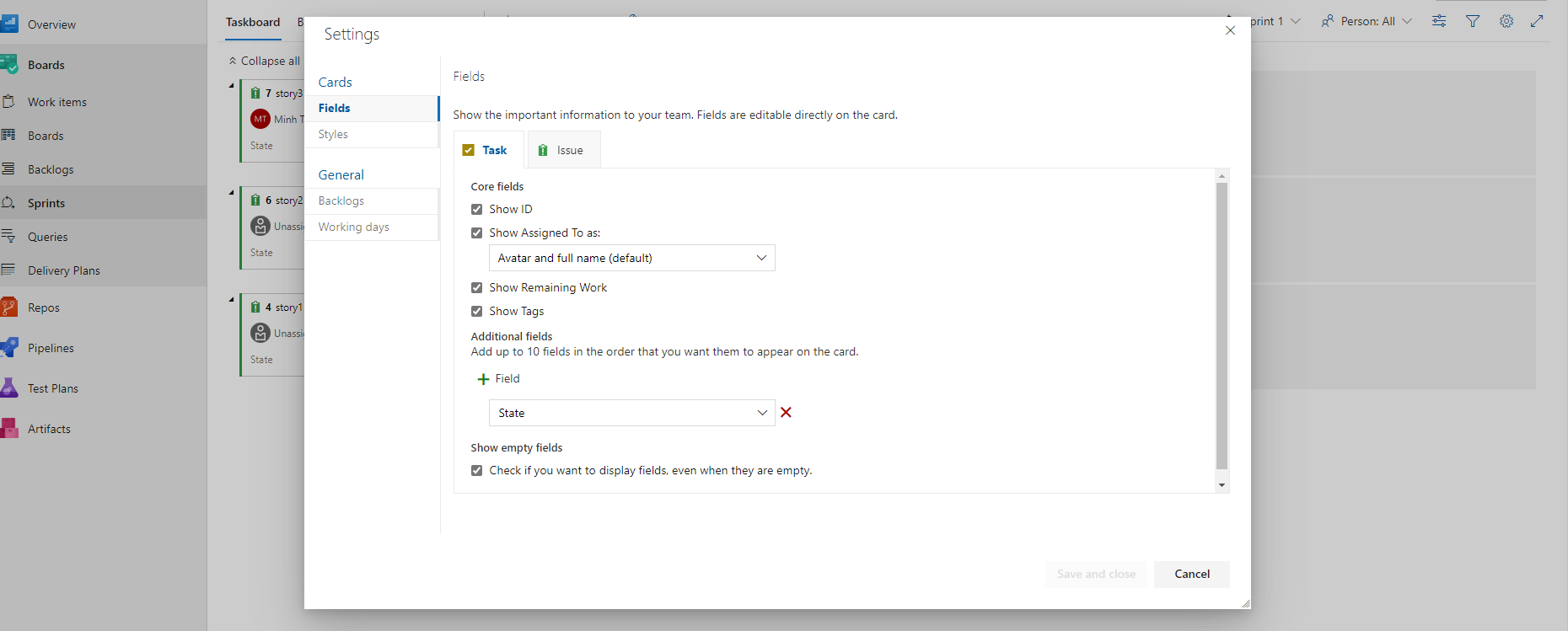Click the fields panel scrollbar thumb

point(1222,325)
